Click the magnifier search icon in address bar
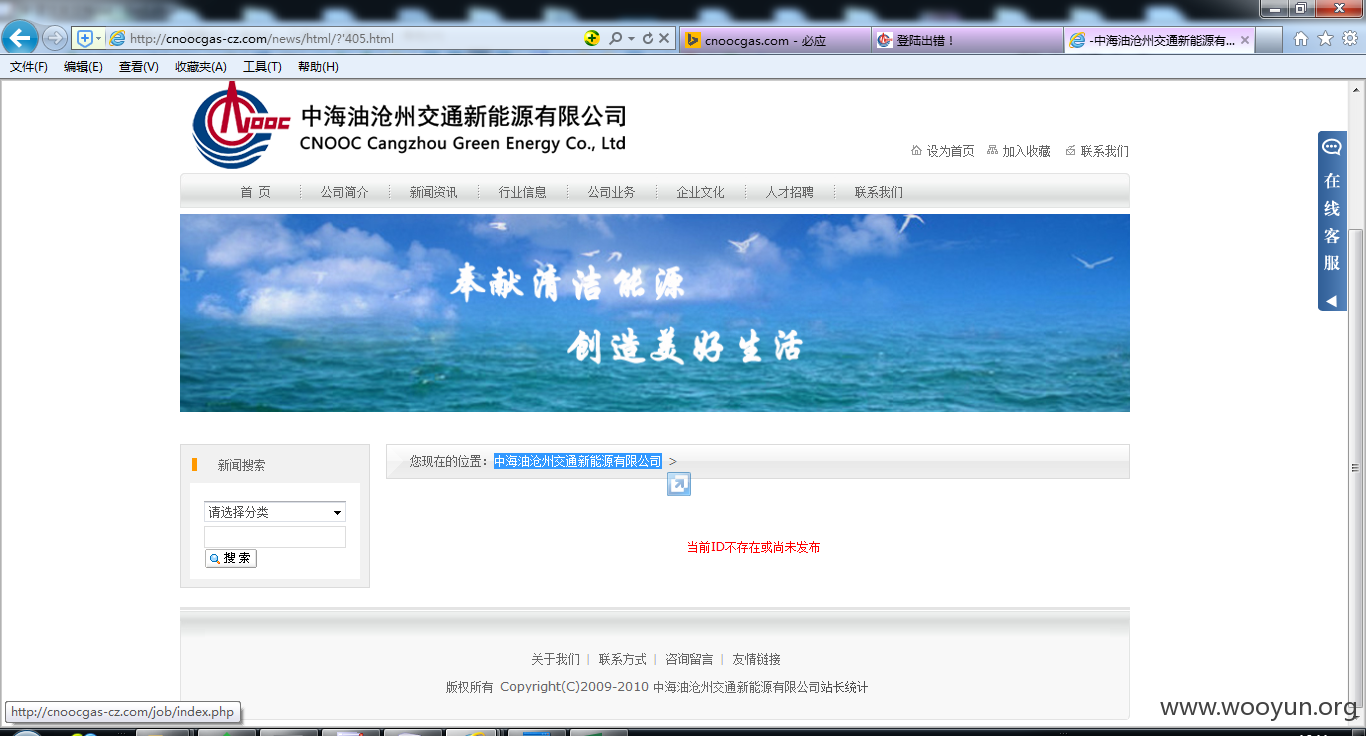This screenshot has width=1366, height=736. coord(616,39)
